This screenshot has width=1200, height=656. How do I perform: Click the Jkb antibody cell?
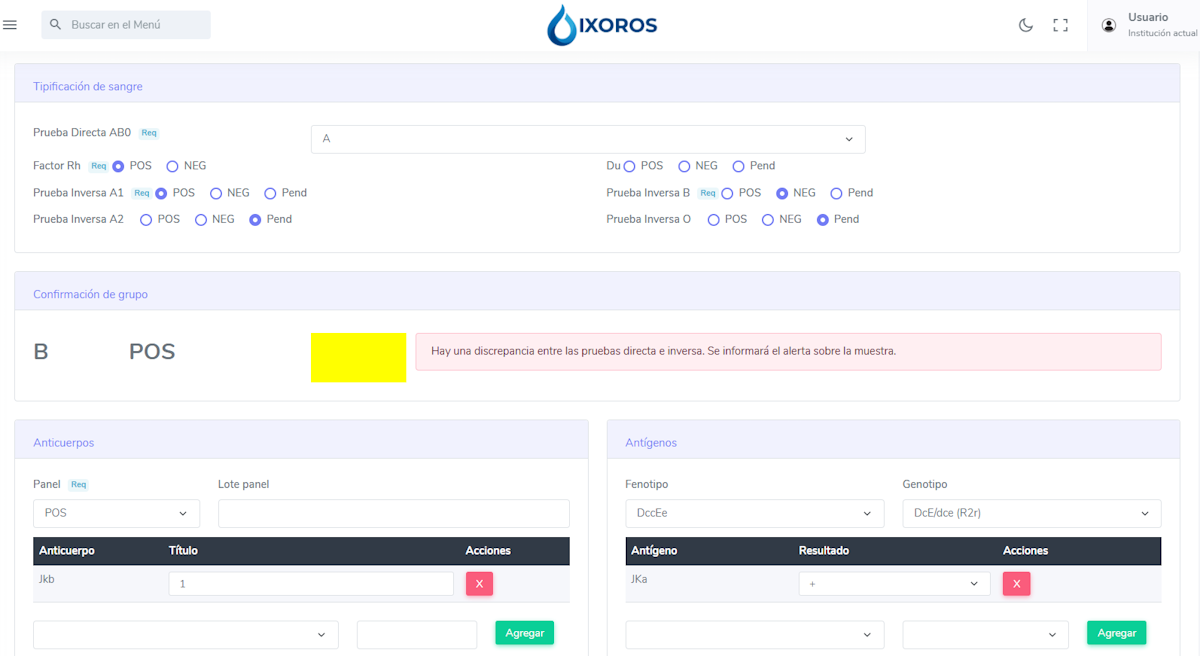click(47, 579)
